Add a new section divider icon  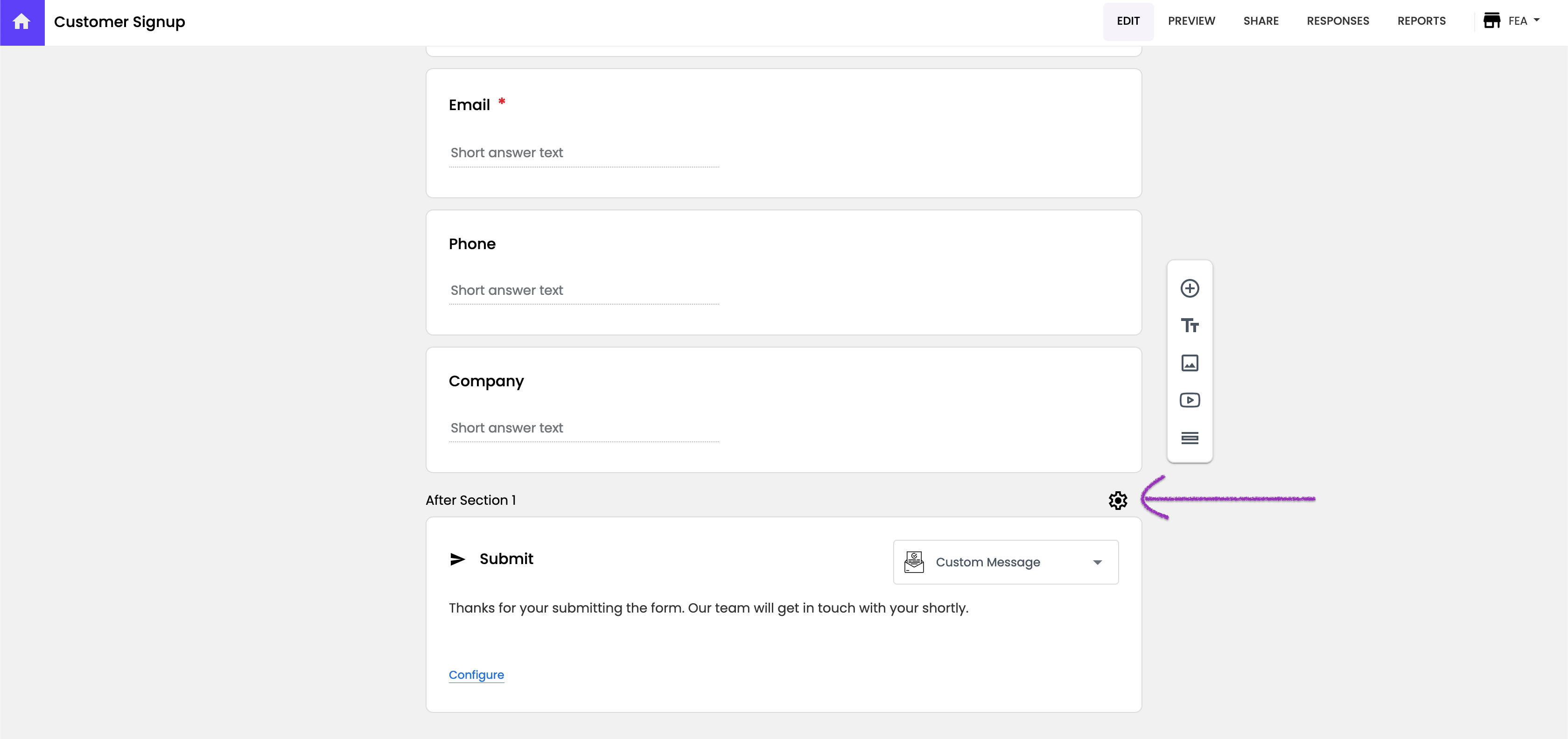(1190, 438)
